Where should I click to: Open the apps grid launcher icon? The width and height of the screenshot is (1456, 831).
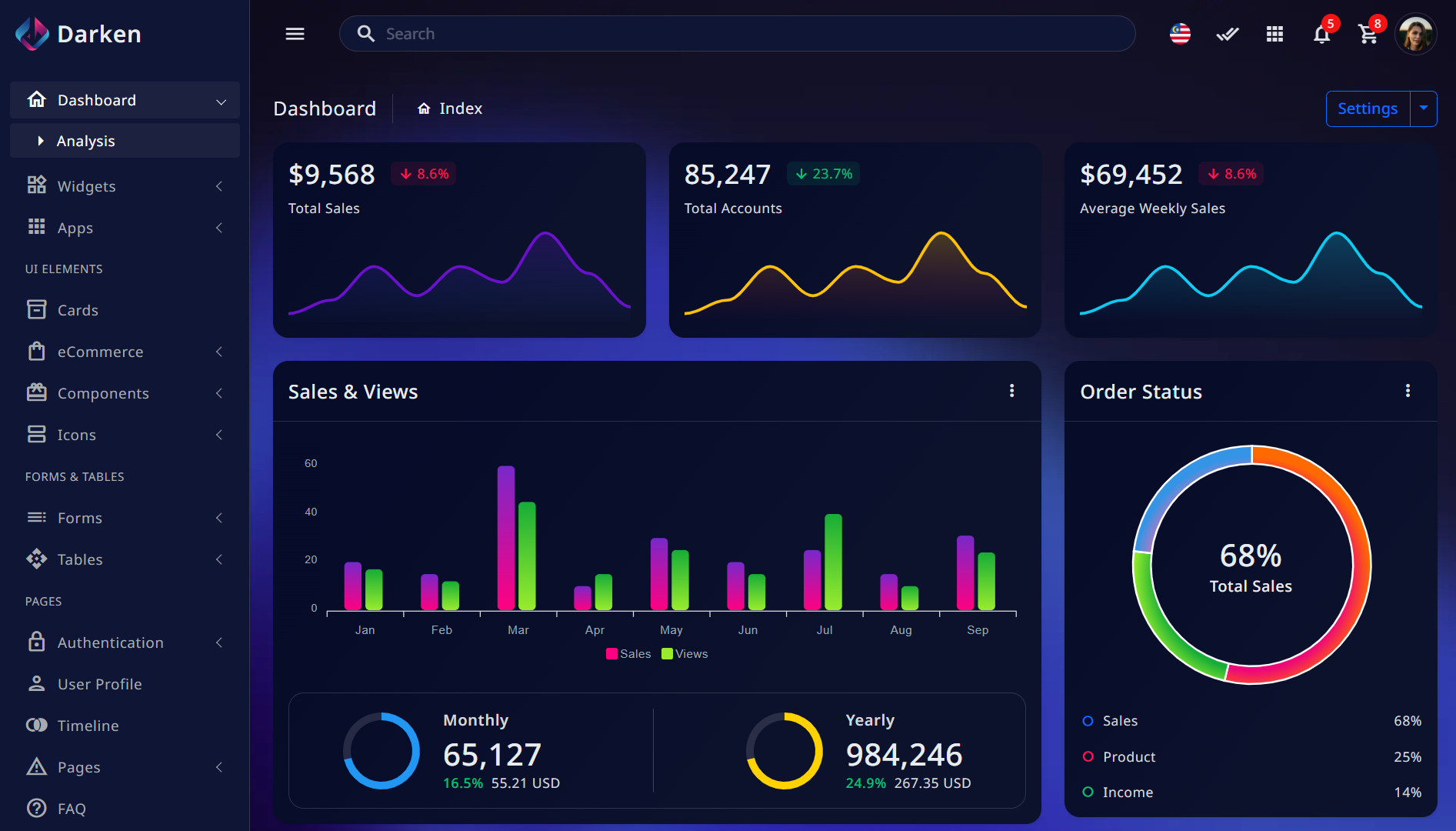click(x=1274, y=34)
